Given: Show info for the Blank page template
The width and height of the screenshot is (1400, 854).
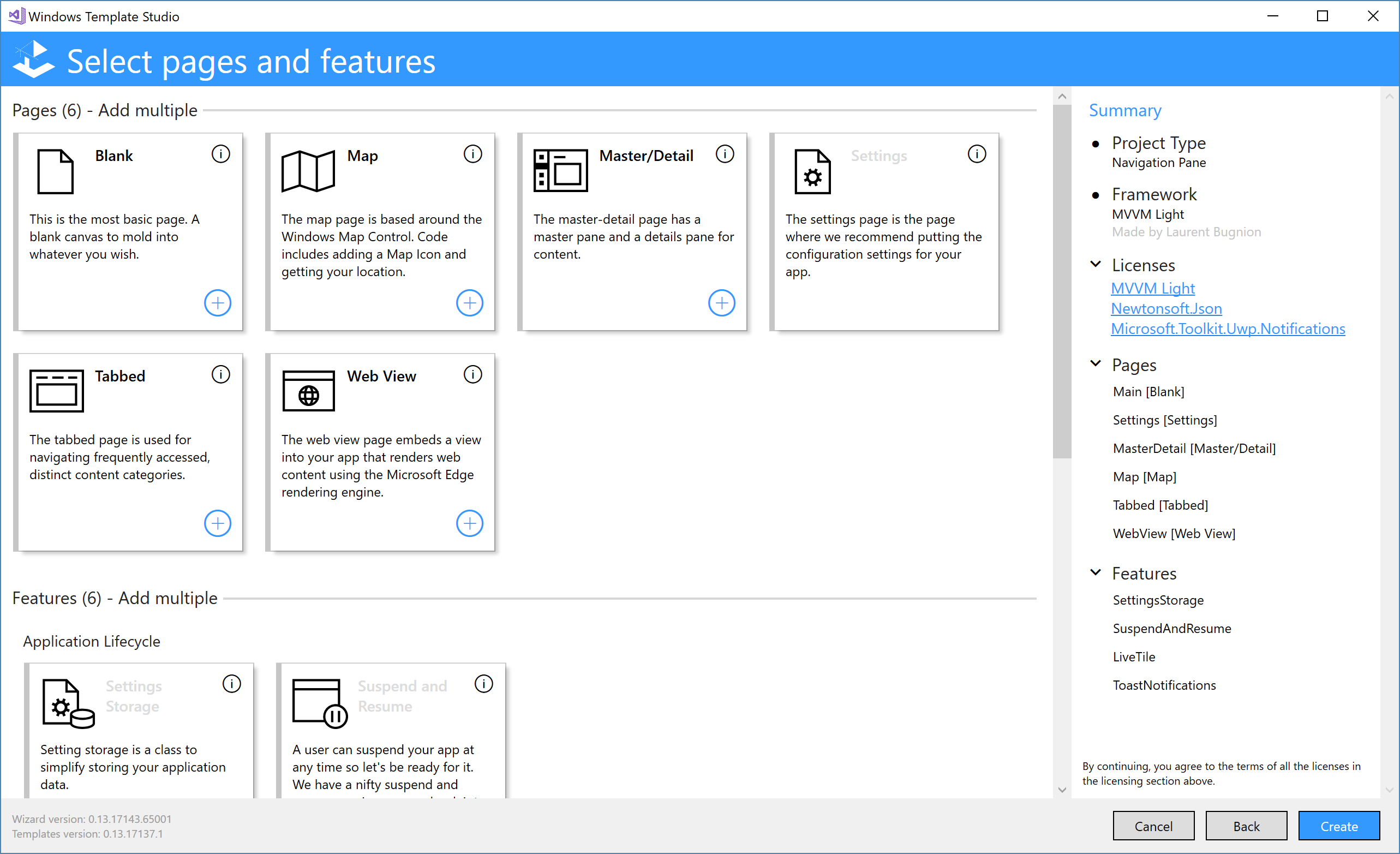Looking at the screenshot, I should coord(221,154).
